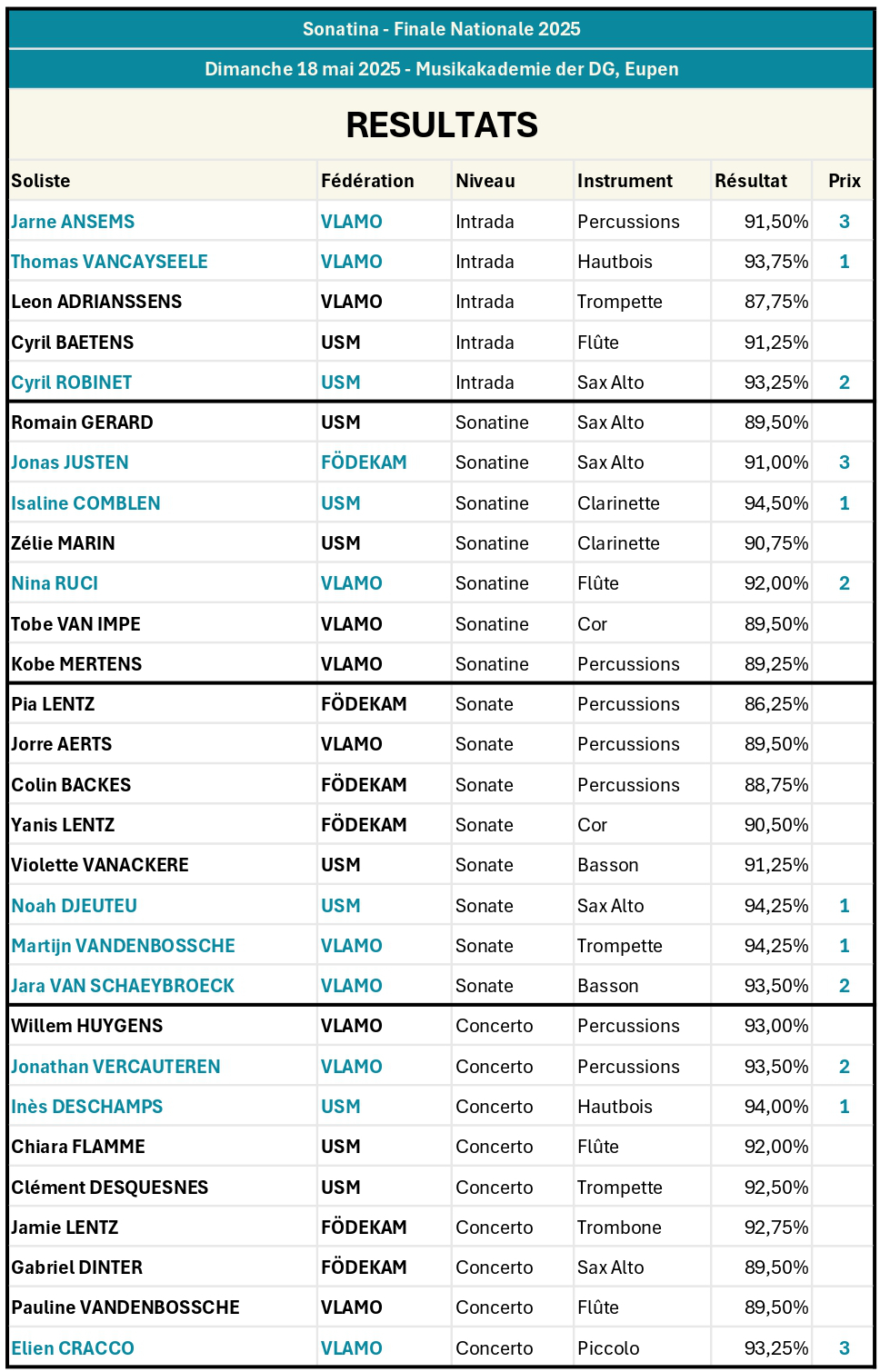Image resolution: width=880 pixels, height=1372 pixels.
Task: Click the Sonatina Finale Nationale 2025 title
Action: (x=442, y=29)
